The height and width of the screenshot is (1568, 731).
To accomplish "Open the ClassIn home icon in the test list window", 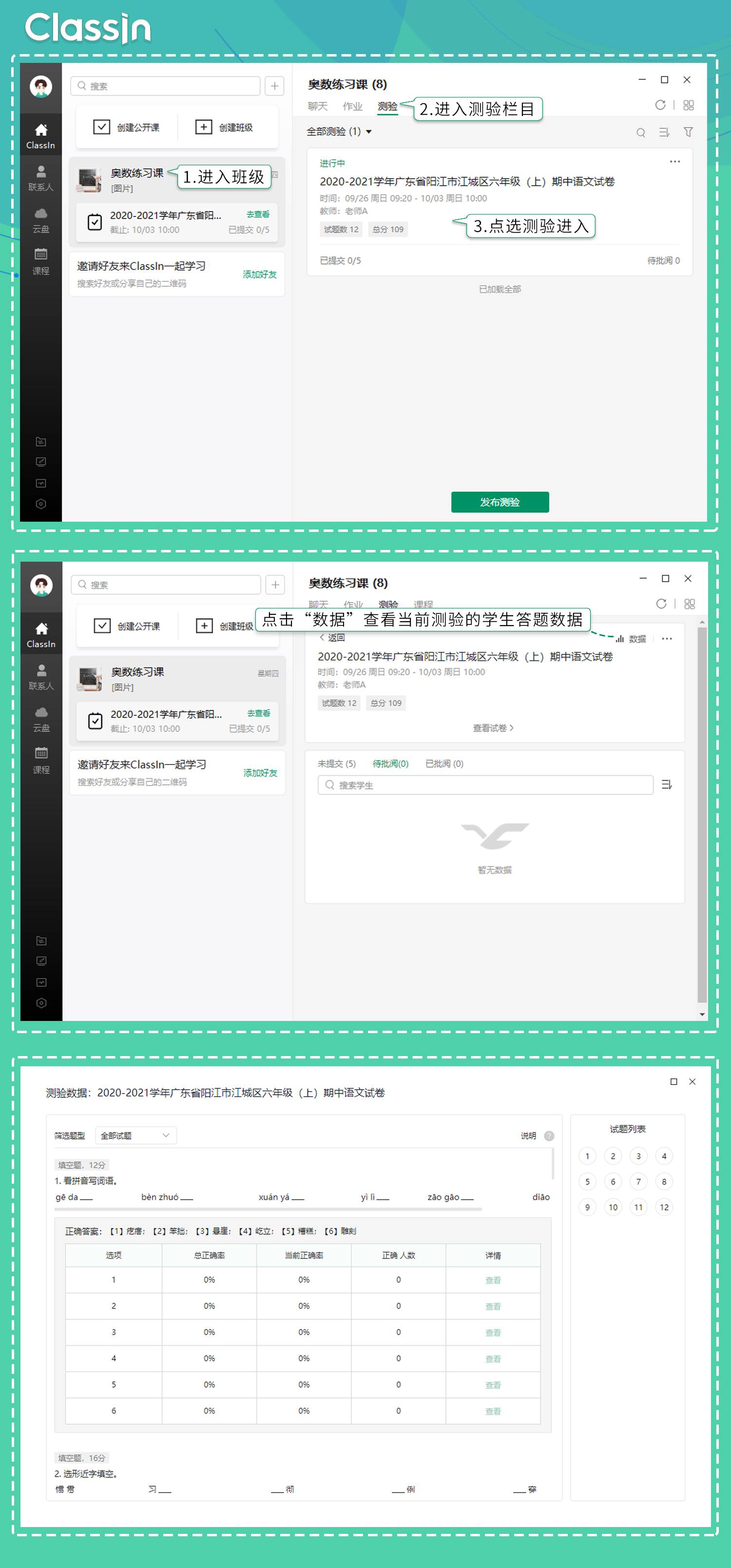I will point(41,135).
